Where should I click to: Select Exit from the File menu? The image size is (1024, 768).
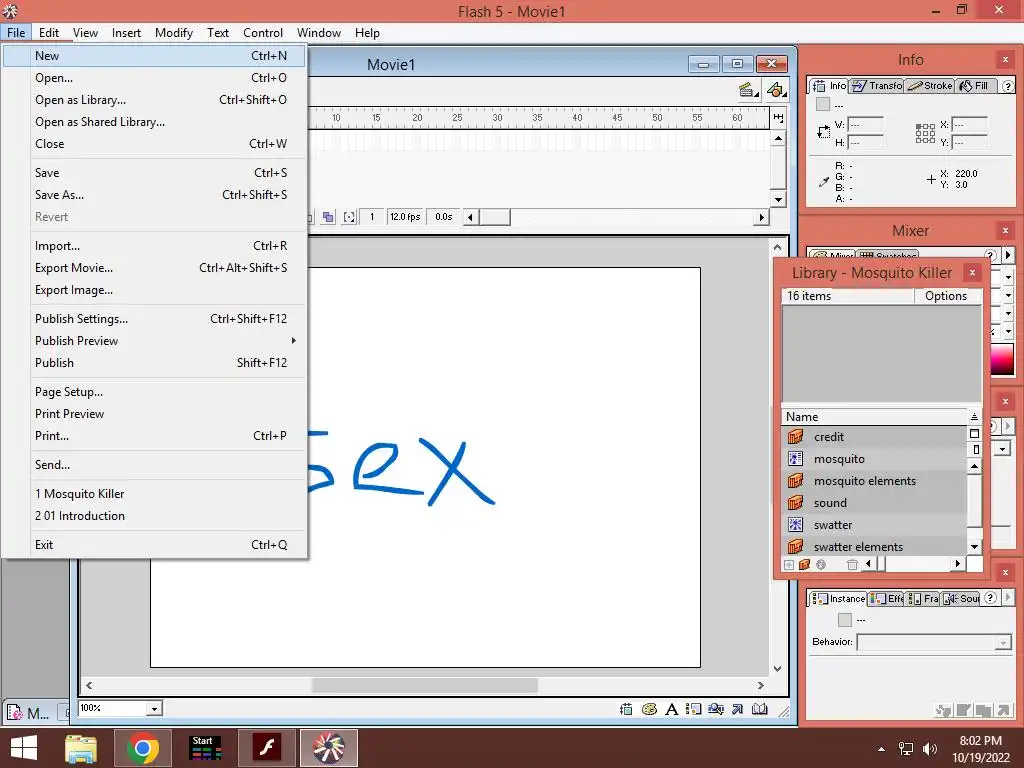[x=154, y=545]
